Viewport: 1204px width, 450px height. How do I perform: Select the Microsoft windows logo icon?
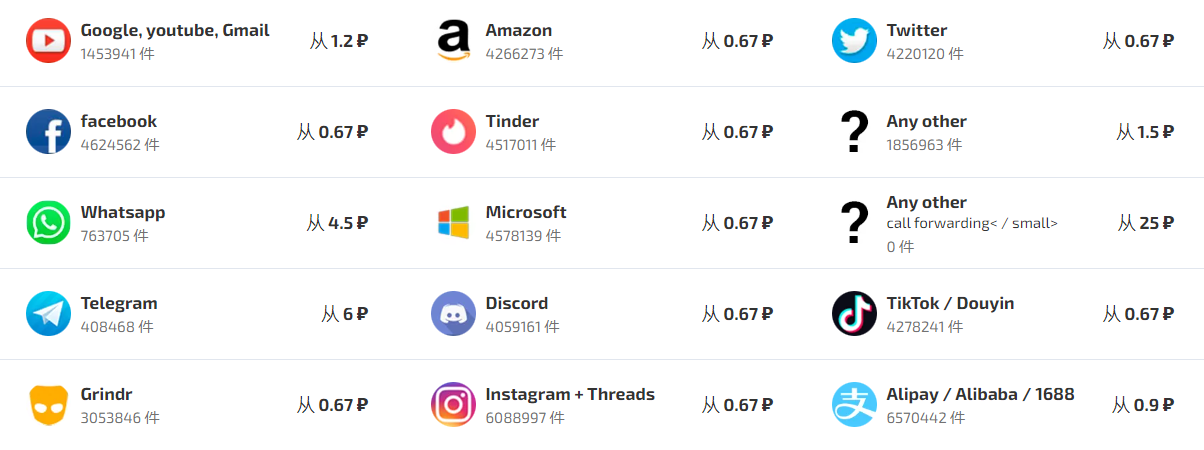[453, 223]
